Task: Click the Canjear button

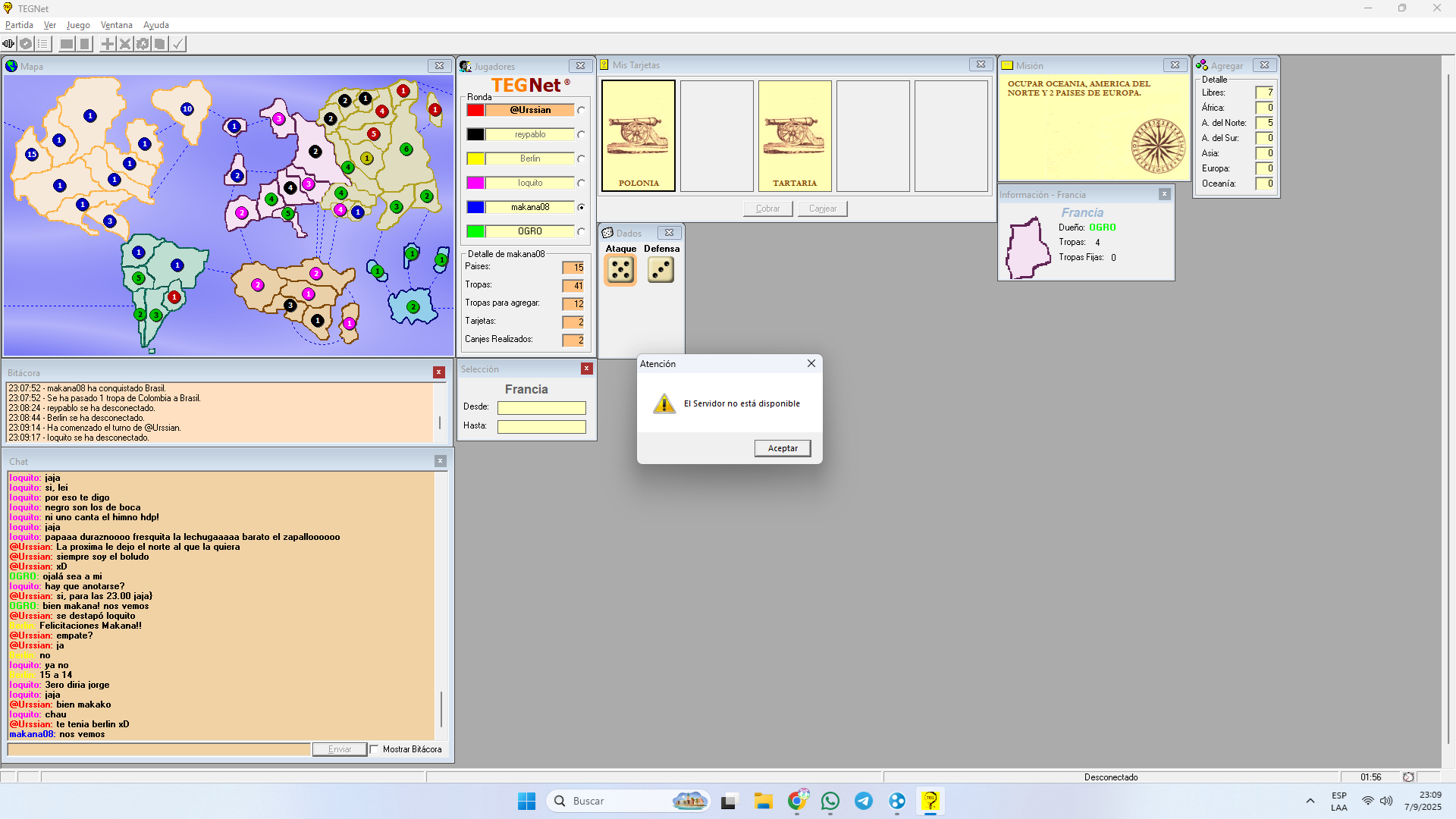Action: (823, 209)
